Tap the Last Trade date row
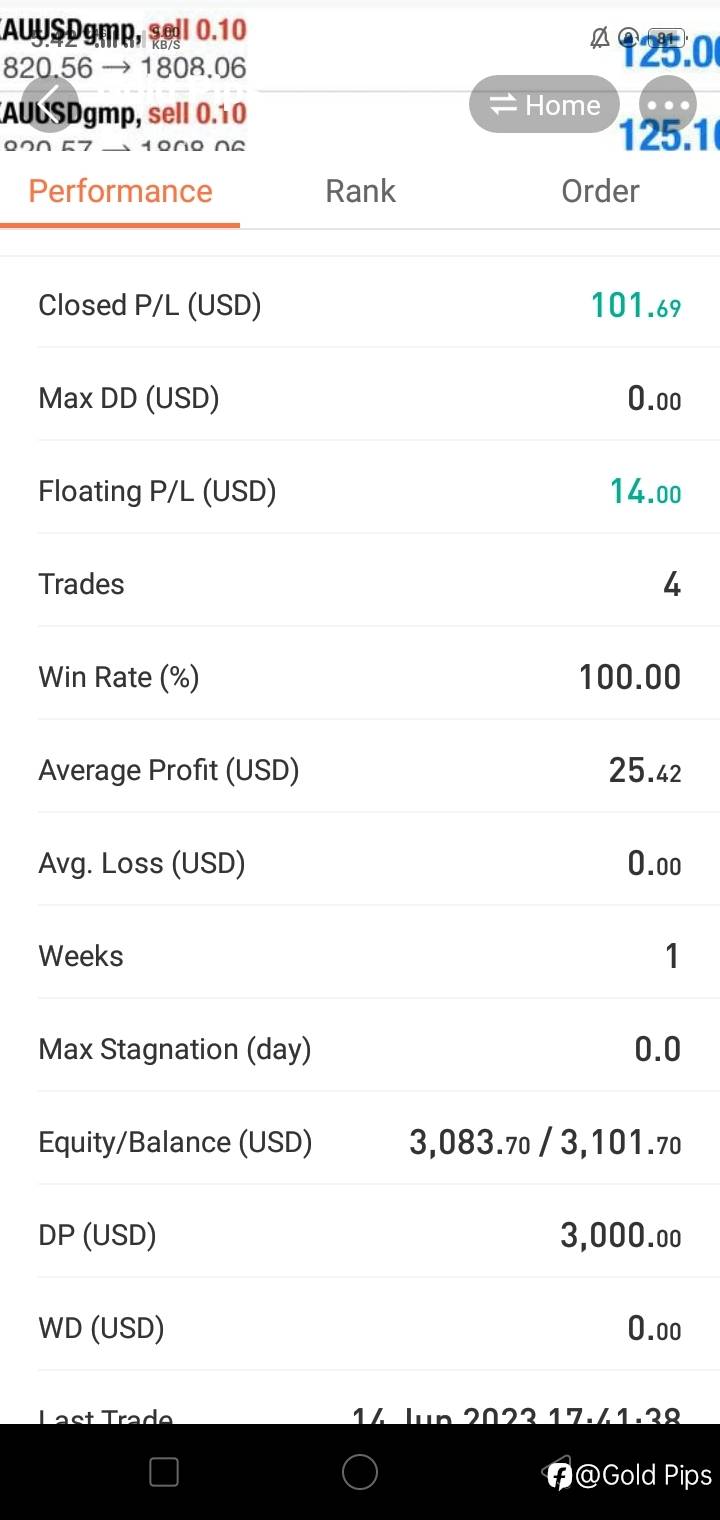The image size is (720, 1520). [x=360, y=1414]
